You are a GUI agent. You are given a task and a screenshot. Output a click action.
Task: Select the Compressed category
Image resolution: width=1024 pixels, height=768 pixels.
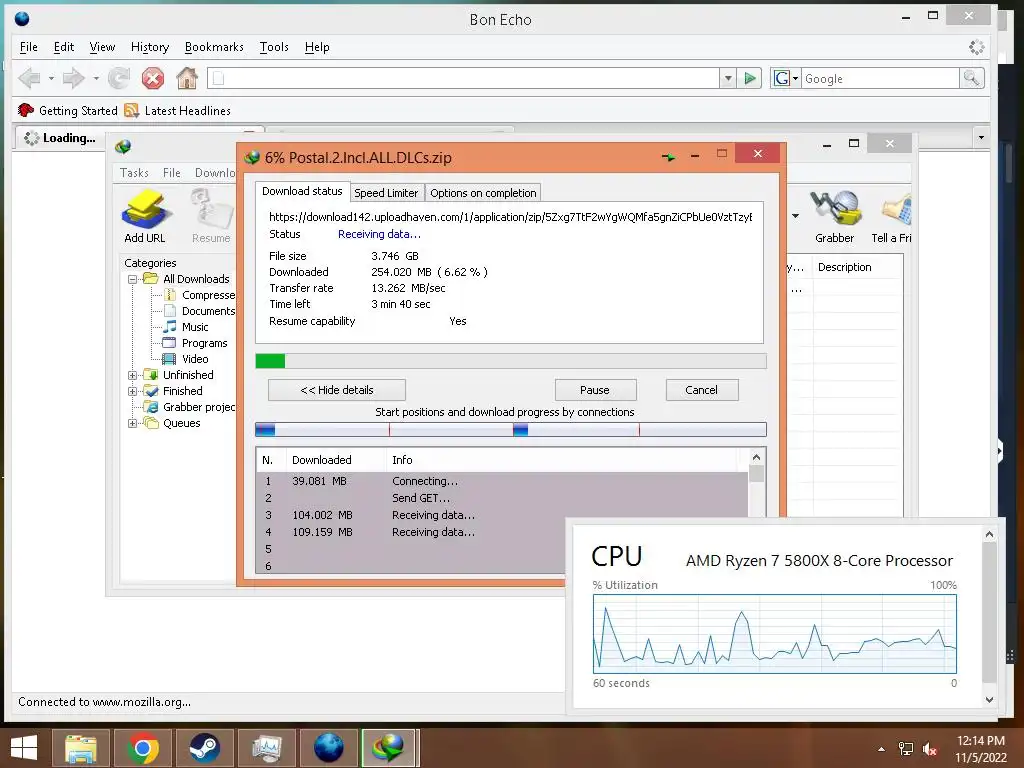tap(200, 295)
